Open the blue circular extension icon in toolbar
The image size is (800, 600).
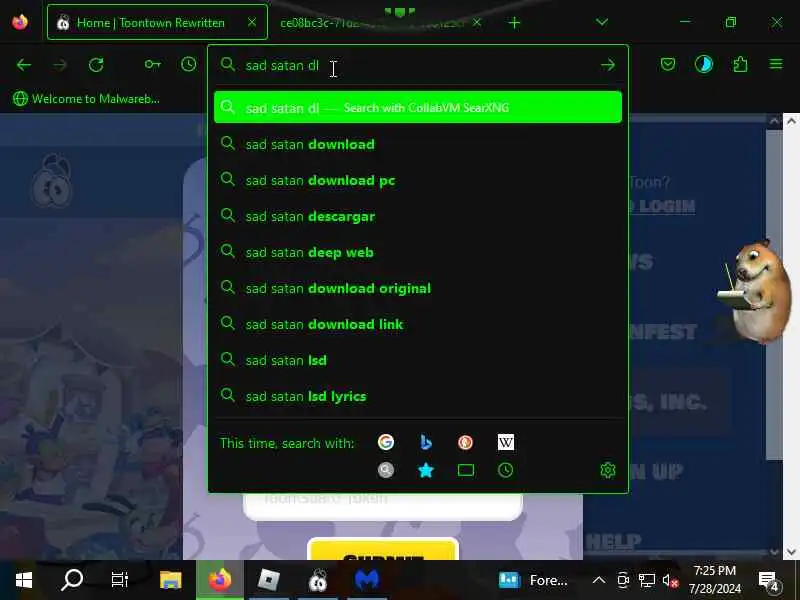click(704, 64)
